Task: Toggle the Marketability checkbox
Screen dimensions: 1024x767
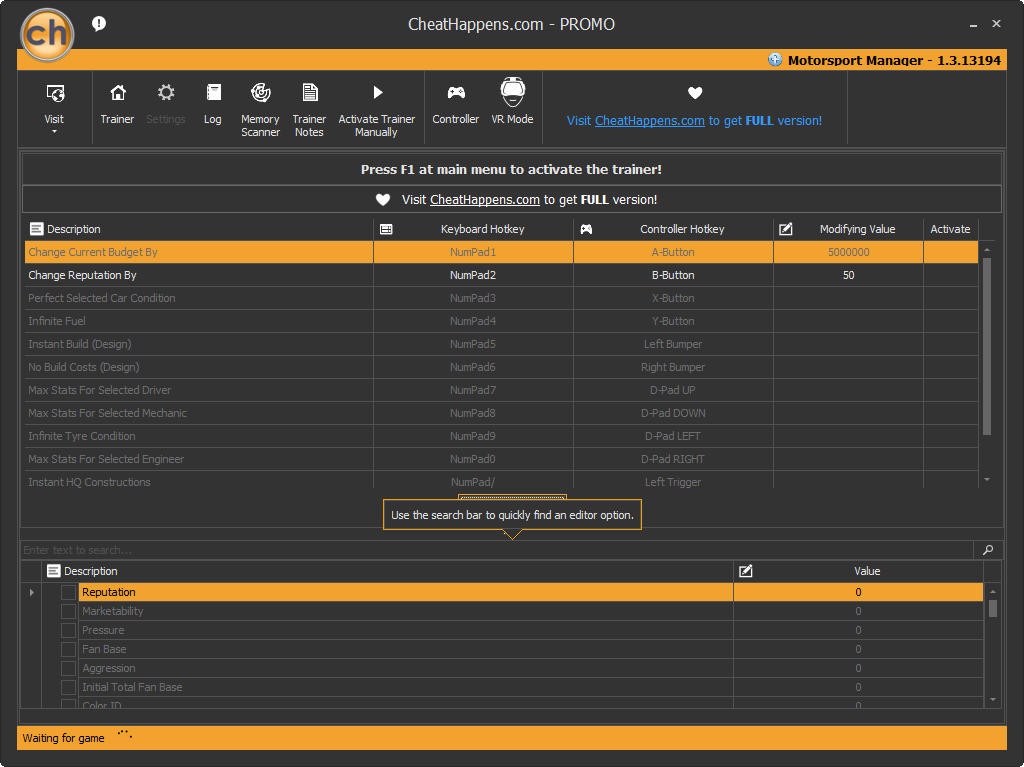Action: (x=69, y=611)
